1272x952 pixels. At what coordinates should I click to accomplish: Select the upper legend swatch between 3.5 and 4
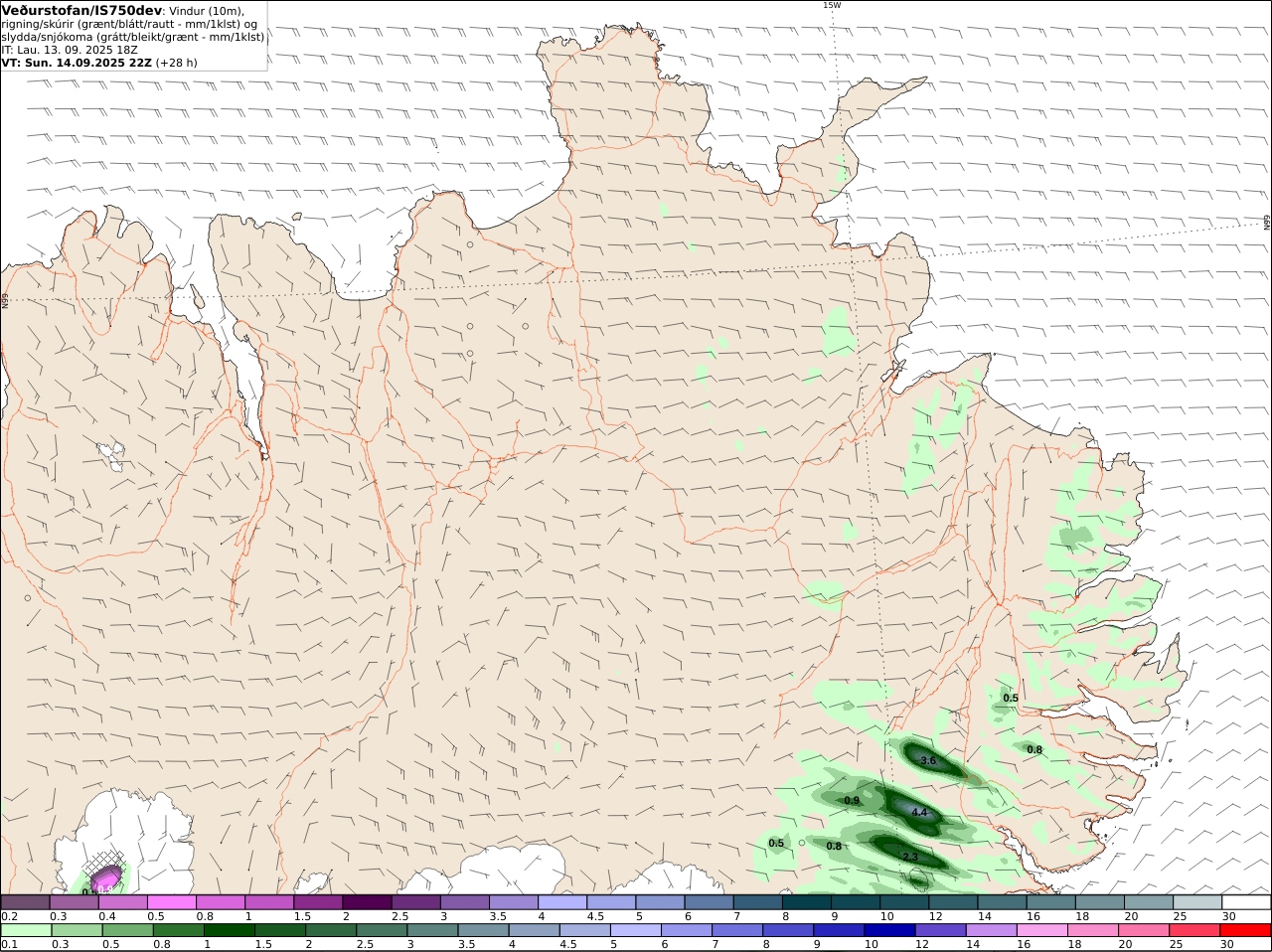point(514,901)
